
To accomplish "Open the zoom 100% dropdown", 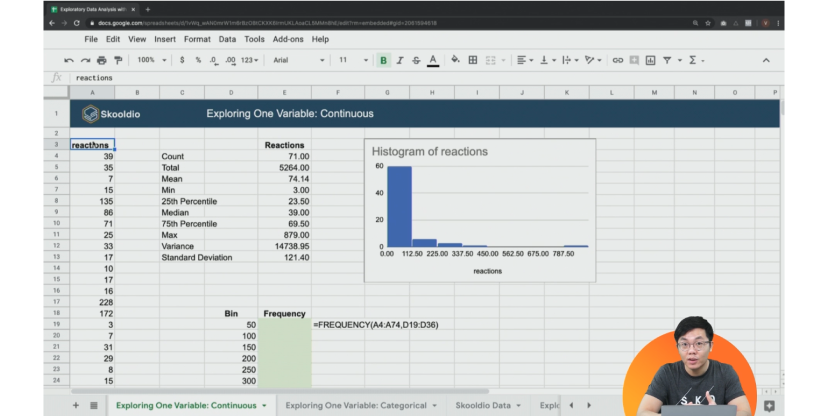I will tap(151, 60).
